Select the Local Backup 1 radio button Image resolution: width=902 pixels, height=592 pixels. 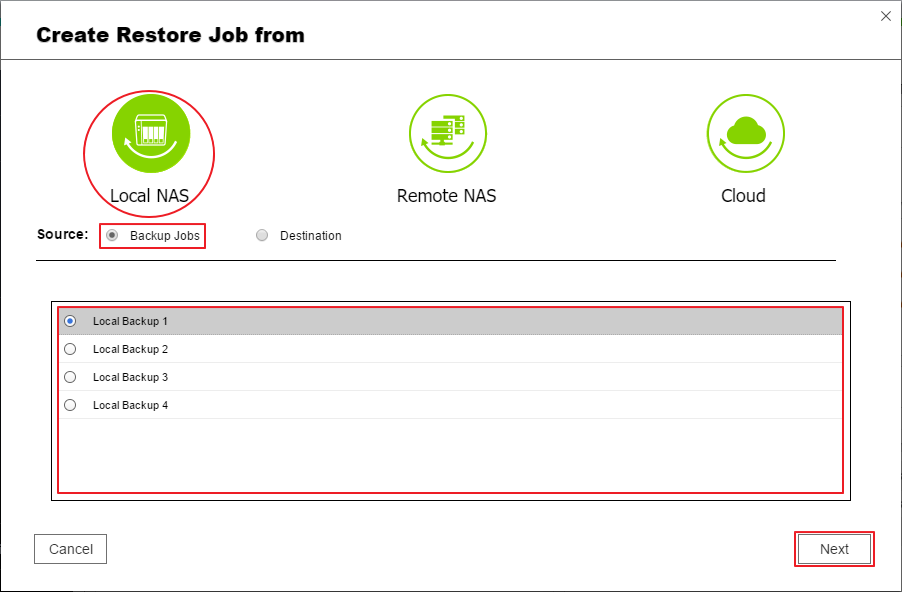click(70, 321)
